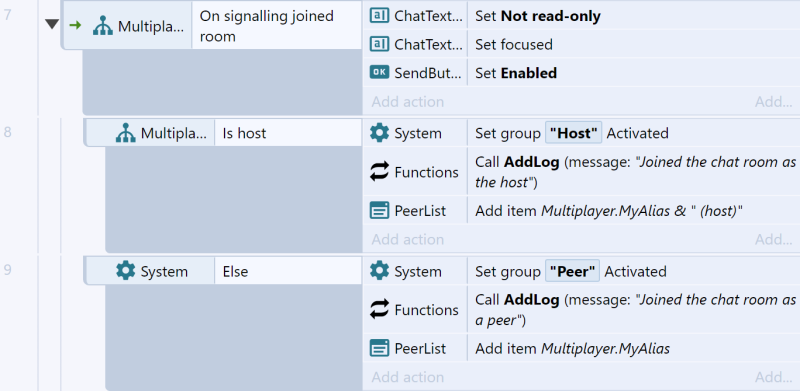Click Functions icon for host AddLog call

pyautogui.click(x=379, y=172)
